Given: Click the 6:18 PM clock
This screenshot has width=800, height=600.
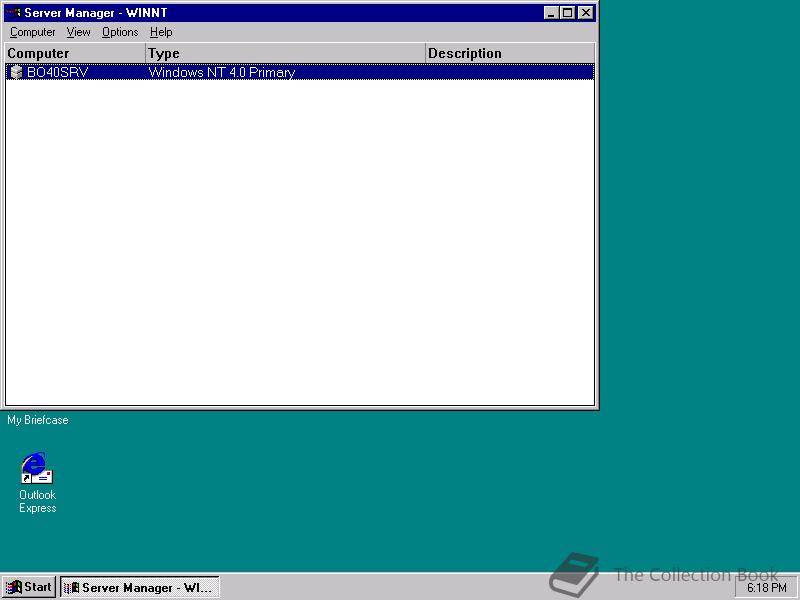Looking at the screenshot, I should pos(767,588).
